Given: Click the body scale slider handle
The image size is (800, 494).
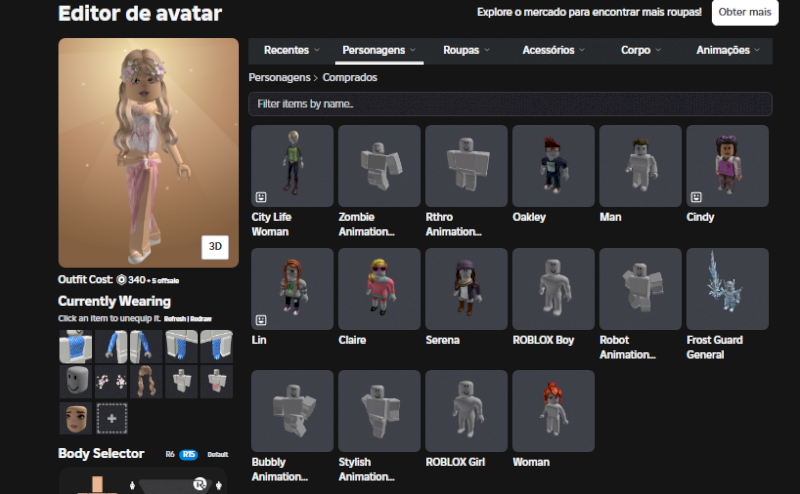Looking at the screenshot, I should (x=199, y=484).
